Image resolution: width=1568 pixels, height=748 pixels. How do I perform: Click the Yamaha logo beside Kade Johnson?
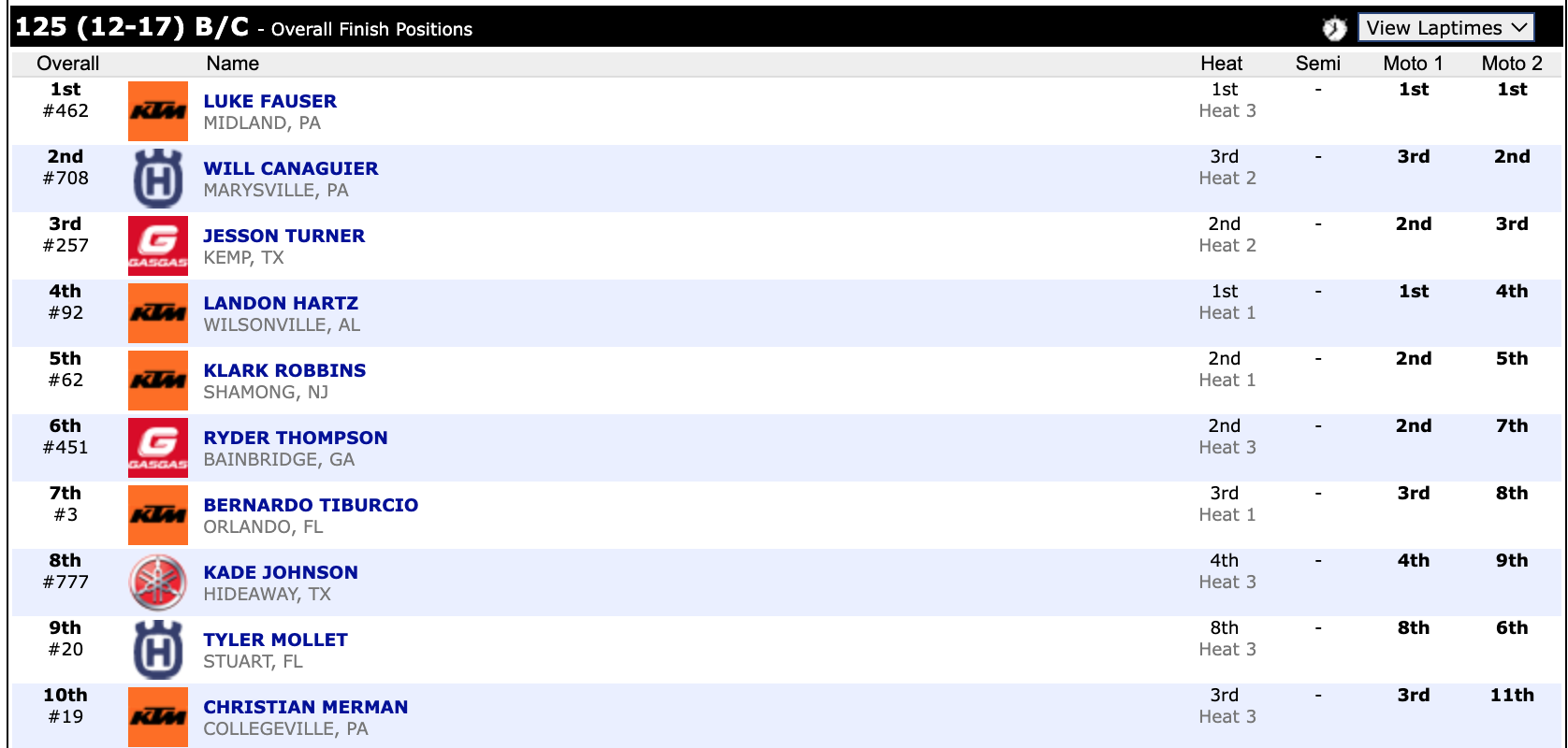pos(158,583)
